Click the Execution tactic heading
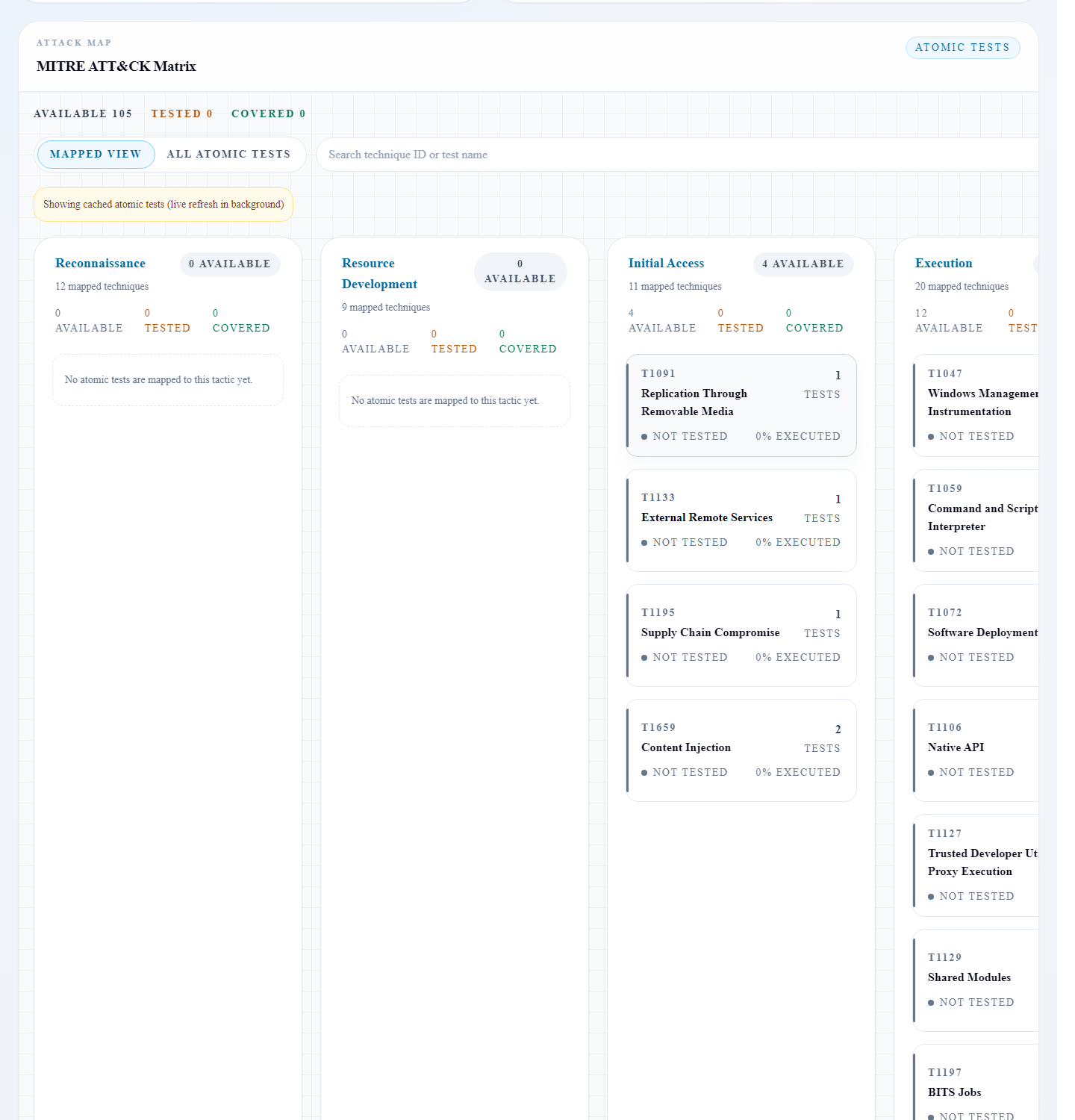The height and width of the screenshot is (1120, 1075). pos(944,264)
